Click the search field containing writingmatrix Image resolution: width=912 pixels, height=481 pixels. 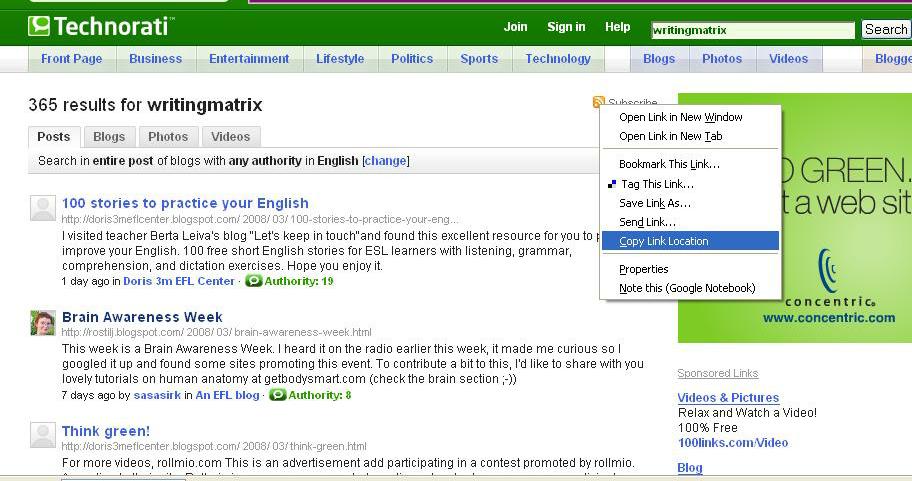point(753,30)
